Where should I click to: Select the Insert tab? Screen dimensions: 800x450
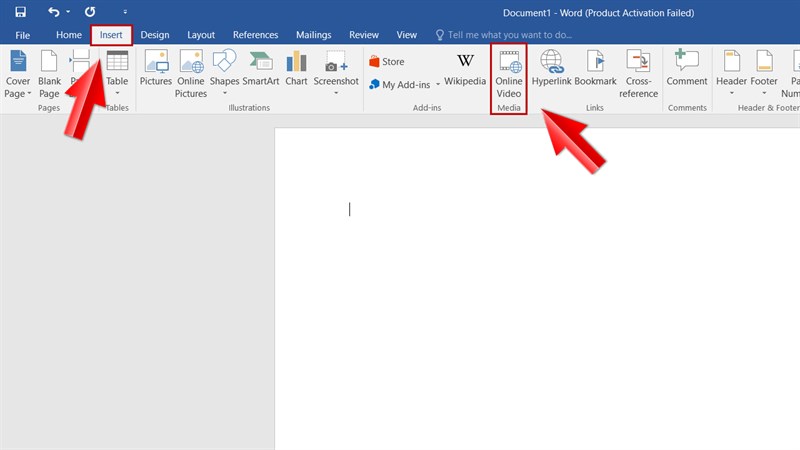click(111, 35)
